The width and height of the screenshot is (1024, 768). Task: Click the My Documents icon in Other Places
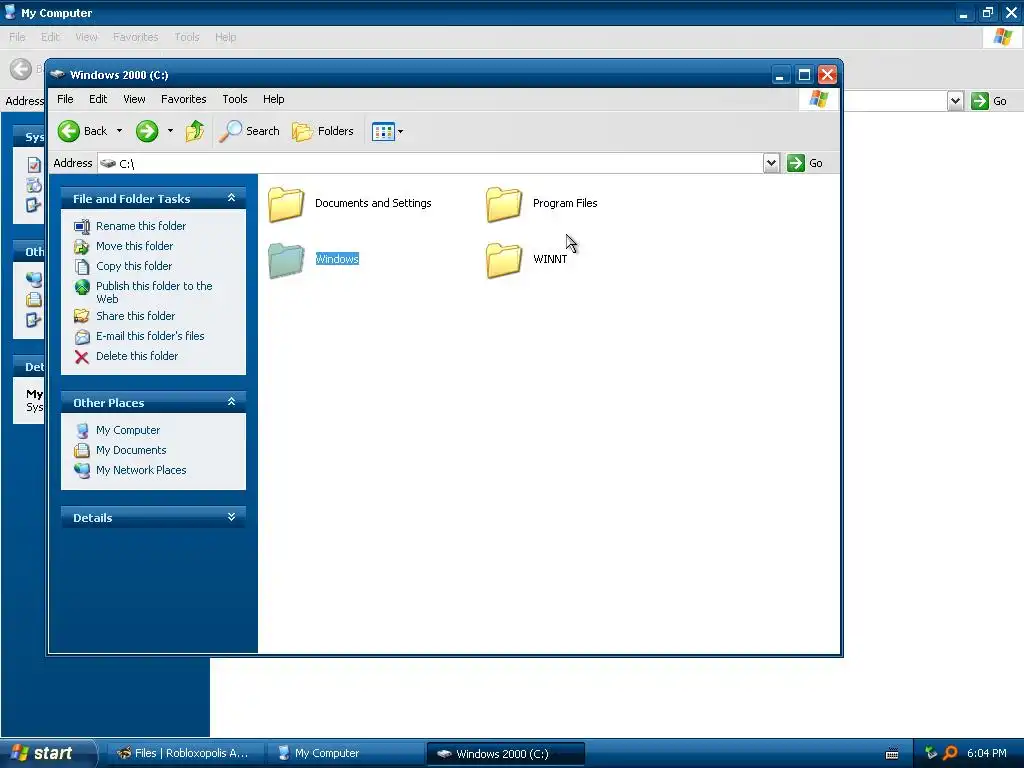[x=82, y=451]
